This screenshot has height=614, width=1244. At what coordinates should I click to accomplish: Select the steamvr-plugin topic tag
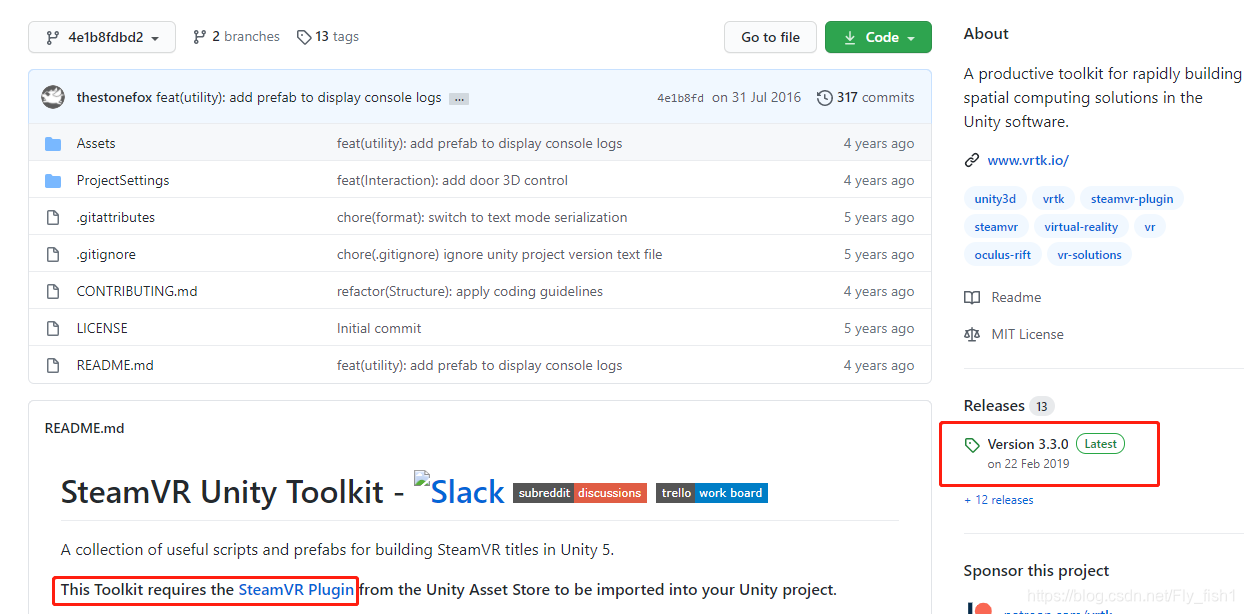point(1132,199)
